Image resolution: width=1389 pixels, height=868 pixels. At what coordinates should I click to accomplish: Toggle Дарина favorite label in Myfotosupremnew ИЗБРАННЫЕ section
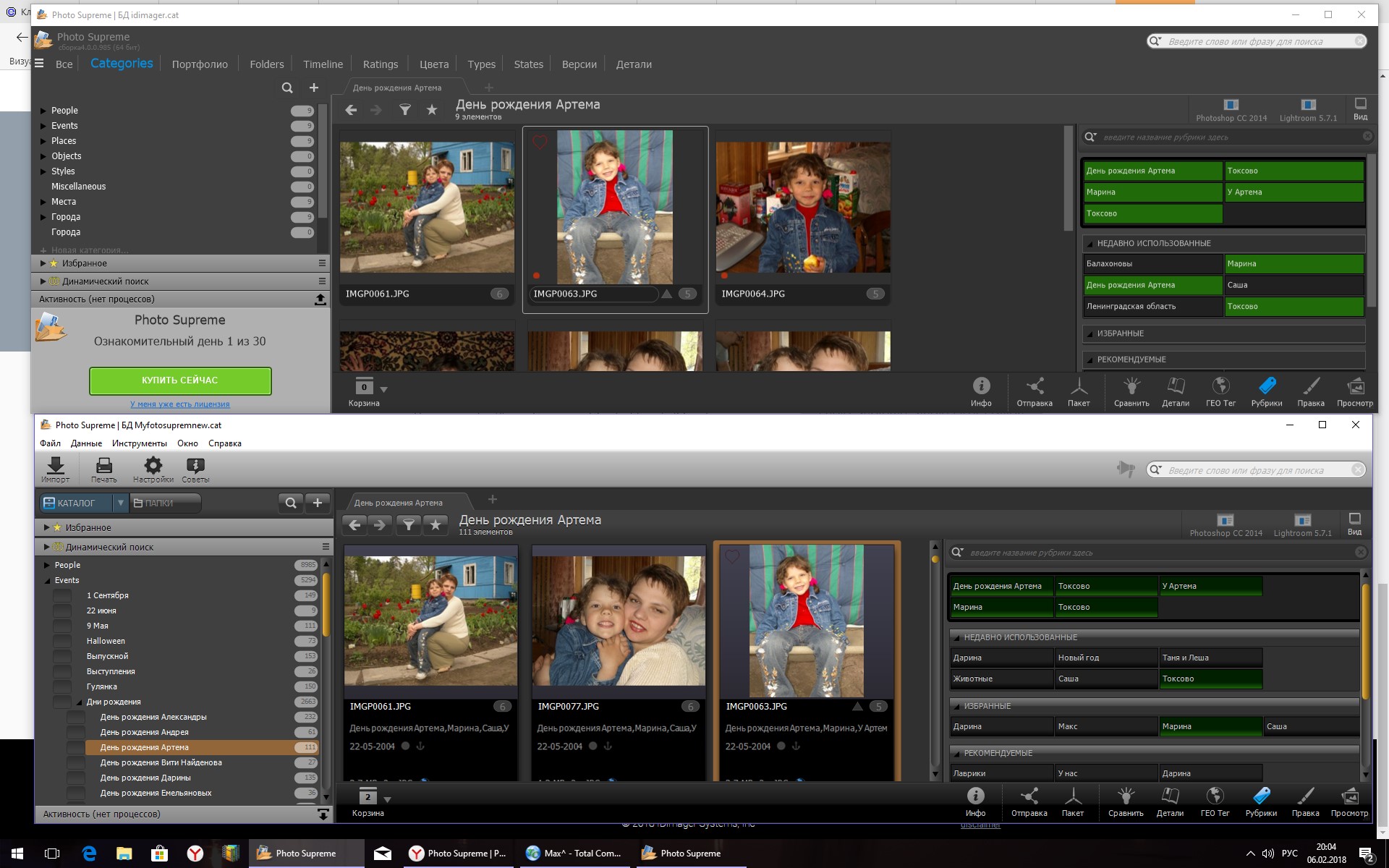(x=1001, y=726)
